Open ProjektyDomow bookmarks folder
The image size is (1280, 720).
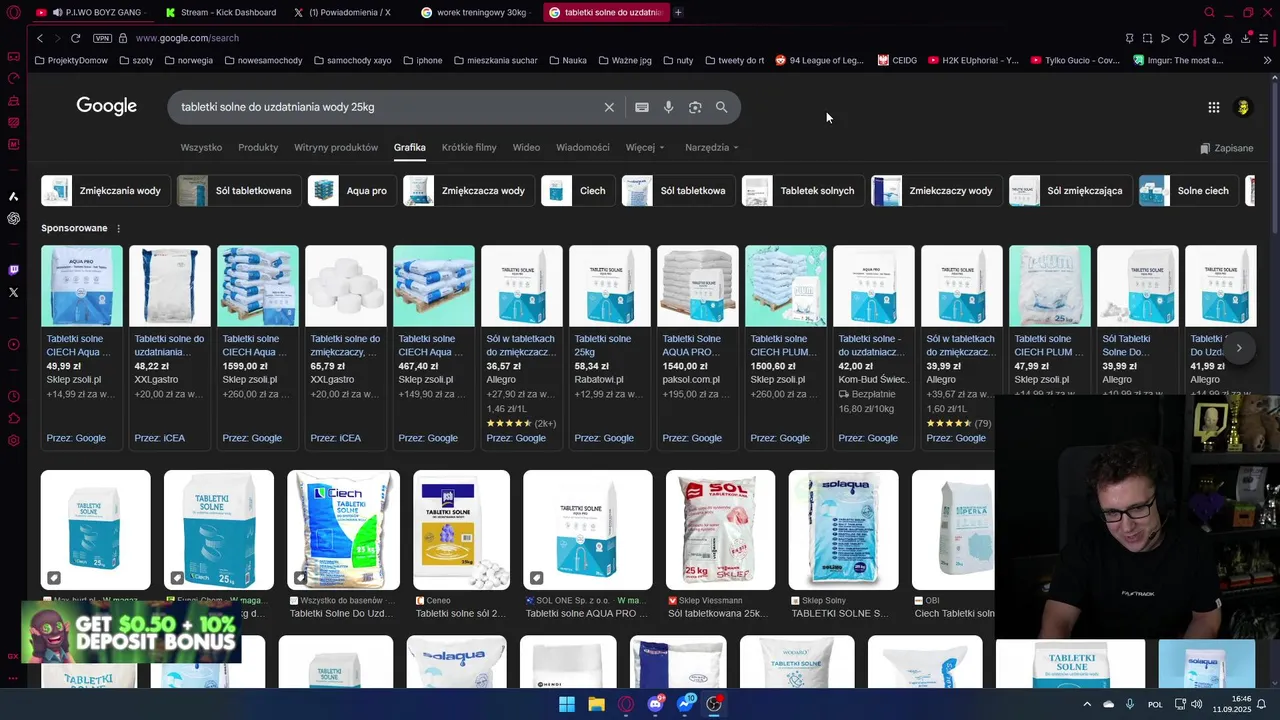coord(71,60)
